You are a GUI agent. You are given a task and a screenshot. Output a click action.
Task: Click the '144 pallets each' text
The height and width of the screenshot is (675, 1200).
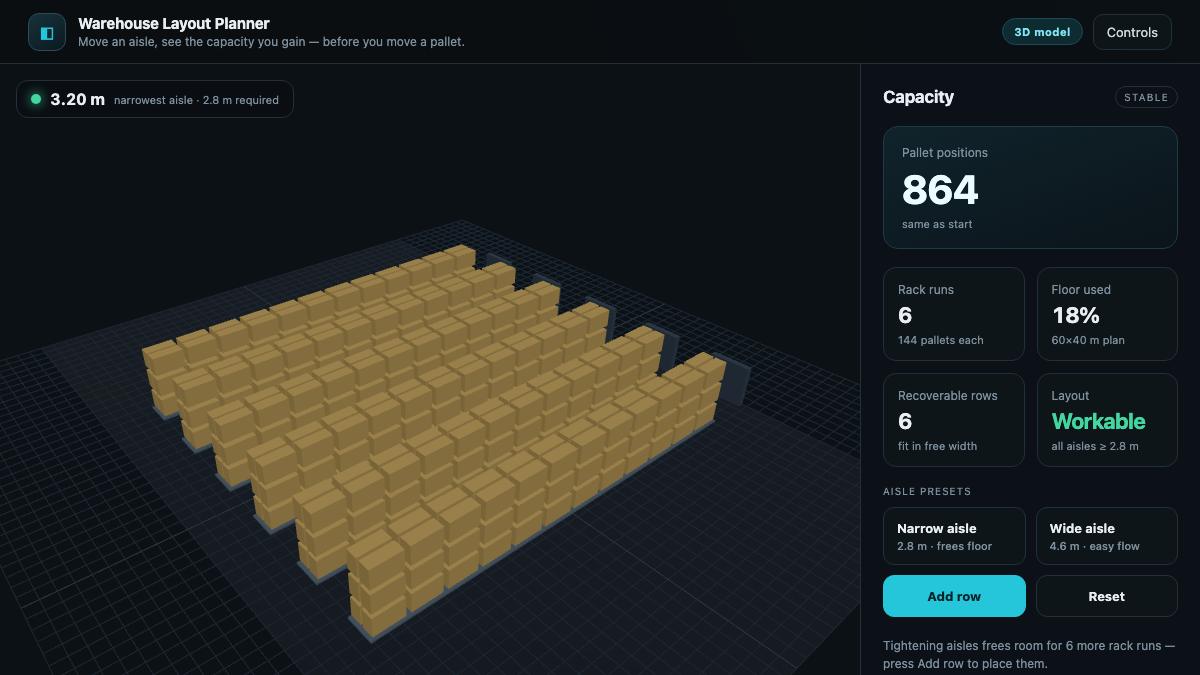pyautogui.click(x=941, y=340)
